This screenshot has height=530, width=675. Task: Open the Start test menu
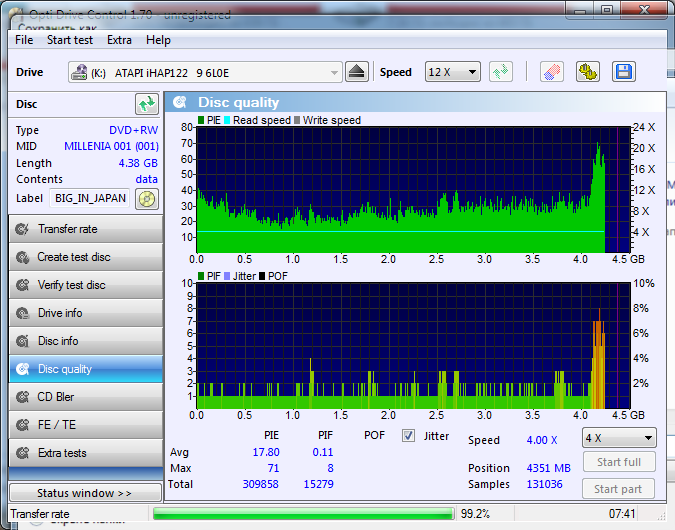70,40
